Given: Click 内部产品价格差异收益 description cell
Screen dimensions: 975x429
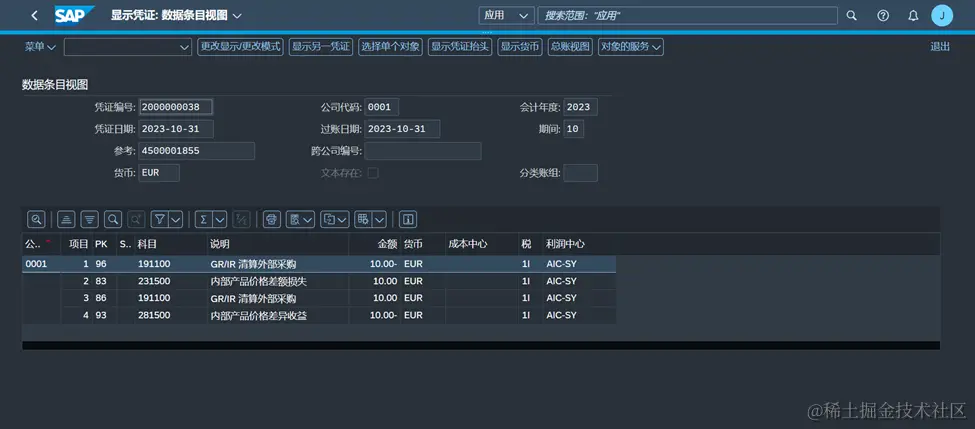Looking at the screenshot, I should pos(277,315).
